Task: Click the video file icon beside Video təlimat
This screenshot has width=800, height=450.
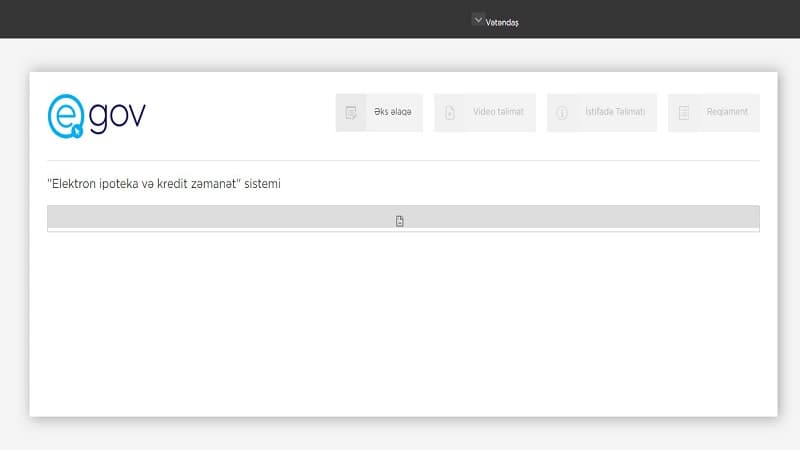Action: click(449, 113)
